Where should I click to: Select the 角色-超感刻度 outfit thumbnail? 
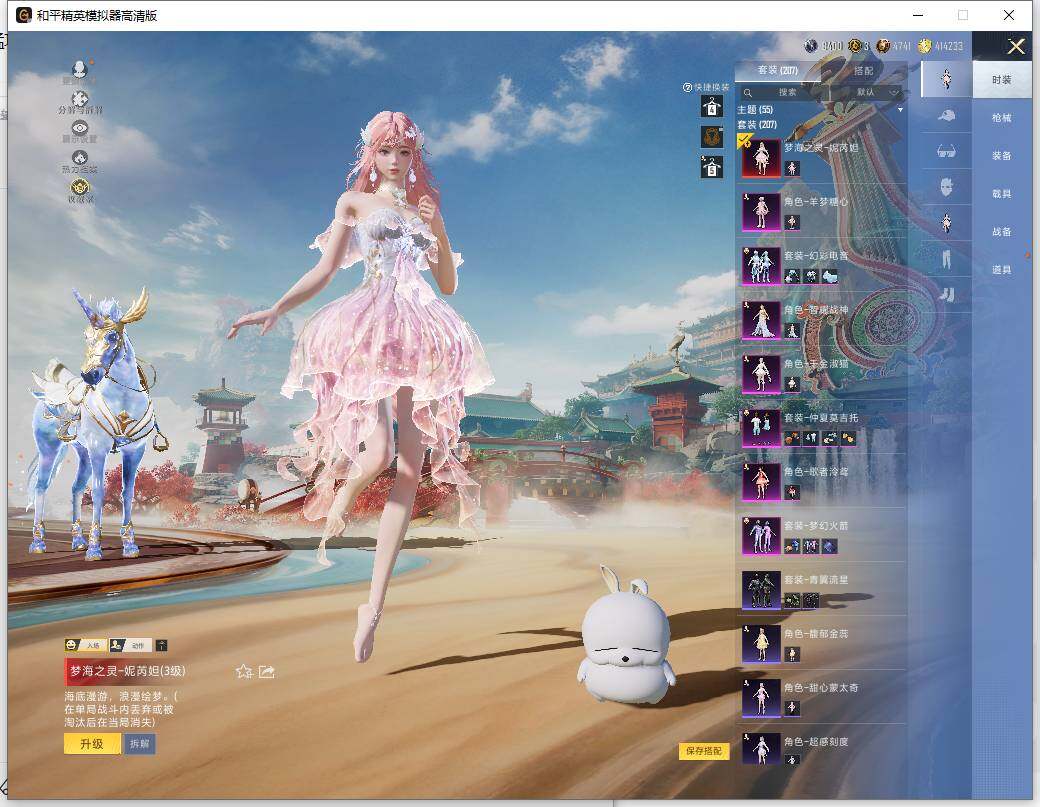(761, 749)
